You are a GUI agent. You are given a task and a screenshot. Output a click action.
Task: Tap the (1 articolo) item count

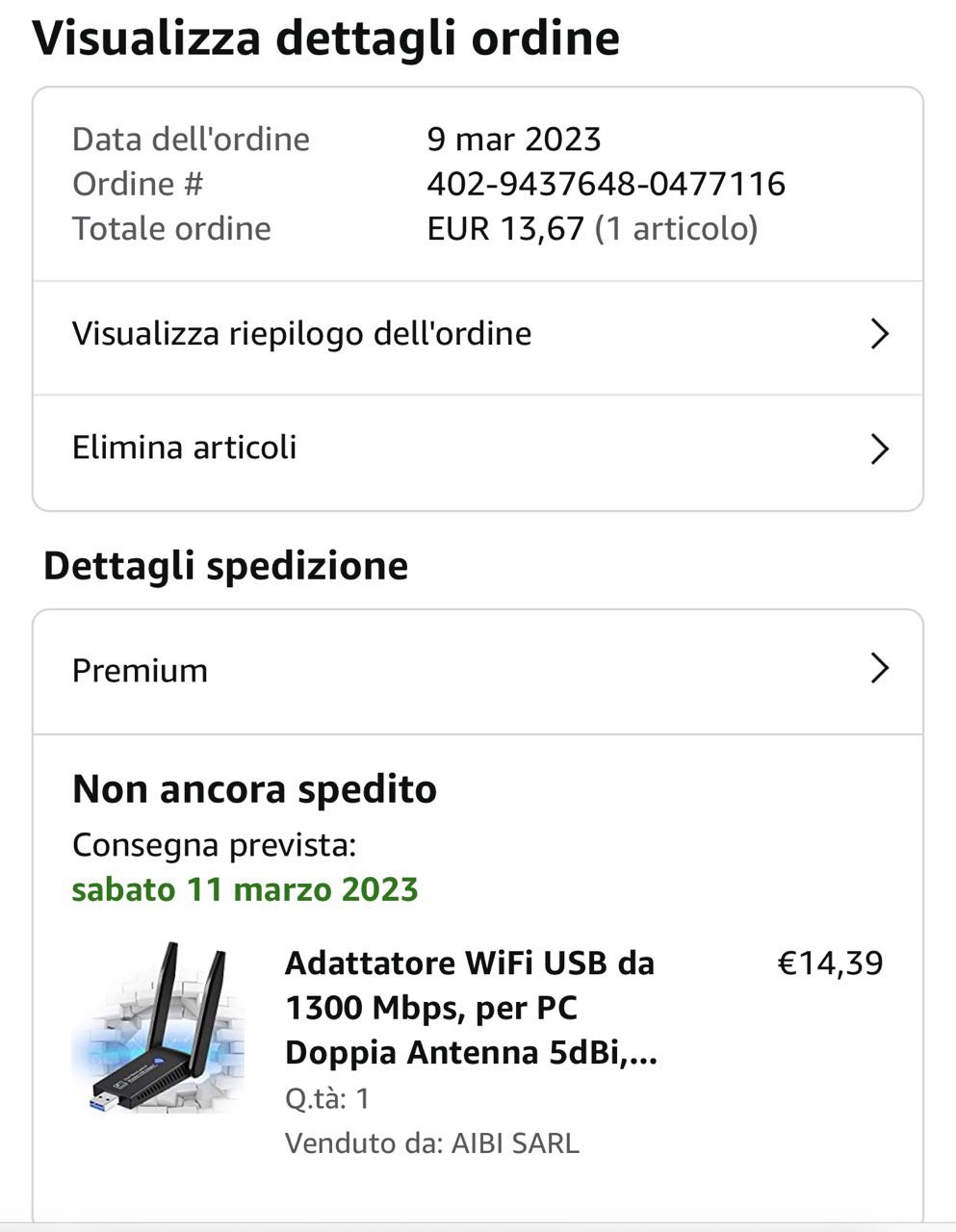677,229
